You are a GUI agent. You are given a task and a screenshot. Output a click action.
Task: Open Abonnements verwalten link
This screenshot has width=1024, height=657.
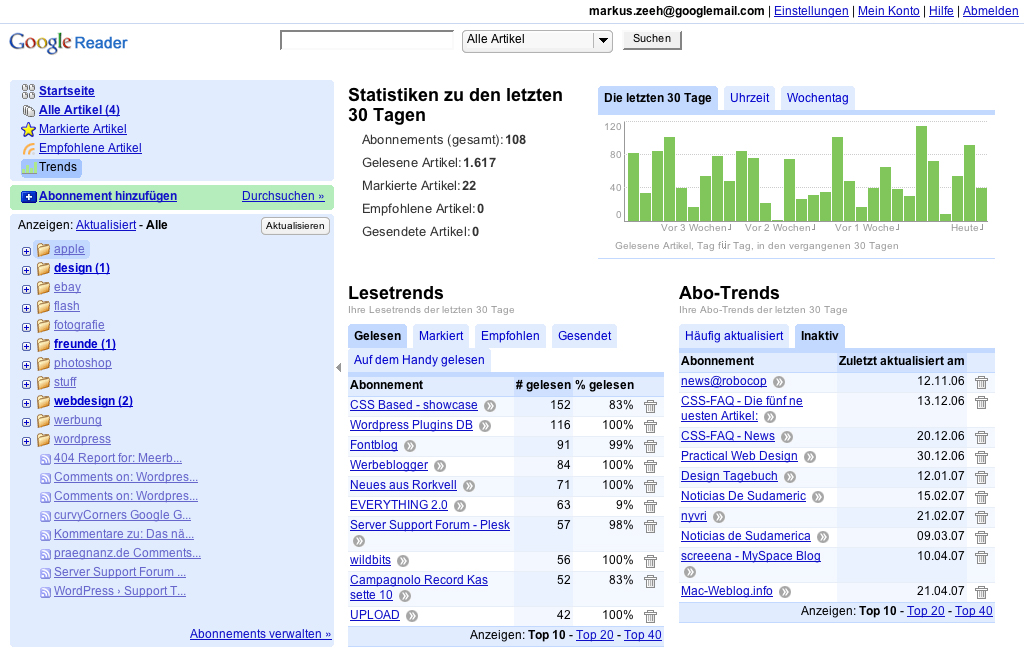point(261,633)
